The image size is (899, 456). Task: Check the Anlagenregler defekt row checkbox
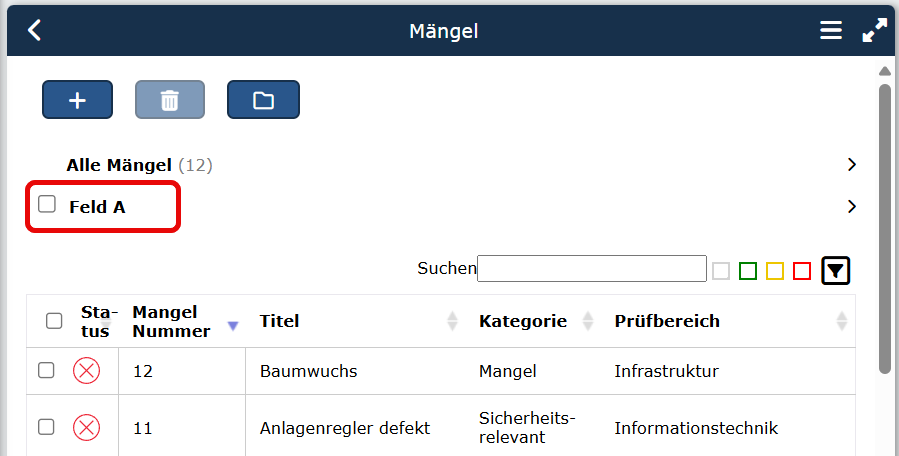pos(46,427)
